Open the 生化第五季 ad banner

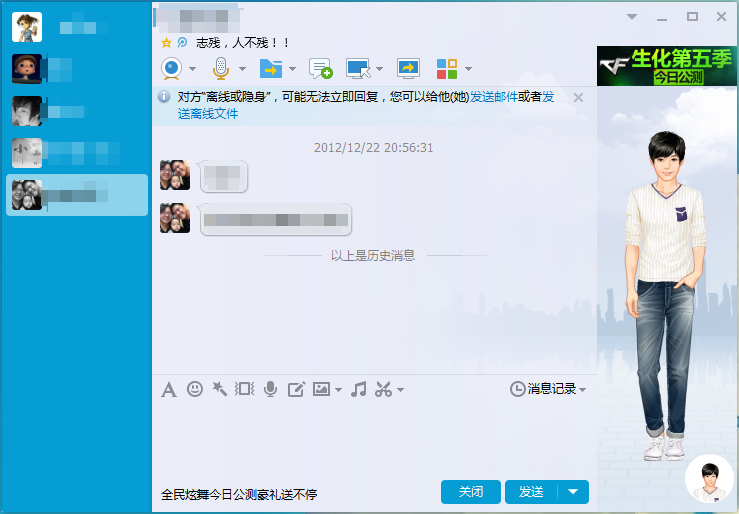666,66
